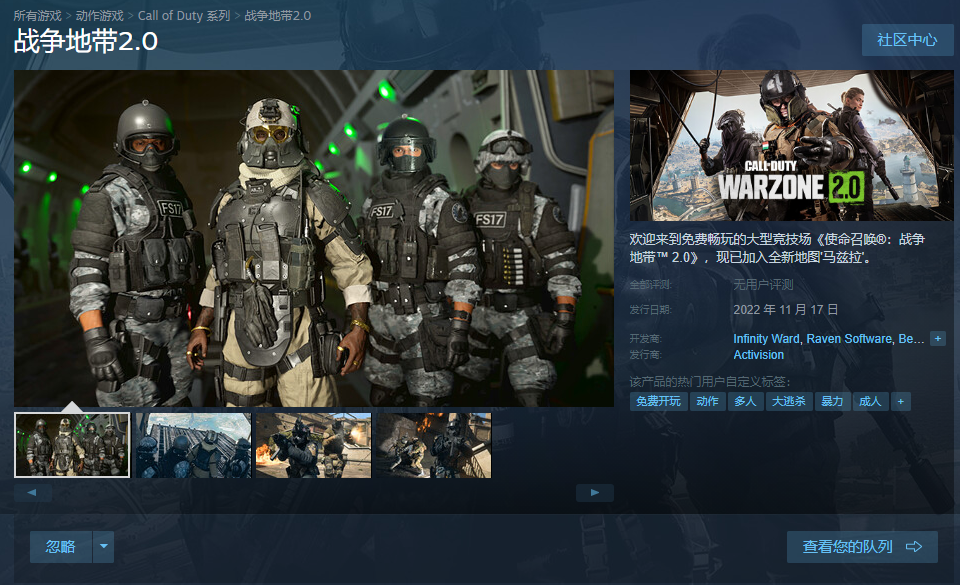
Task: Open Activision publisher link
Action: coord(758,355)
